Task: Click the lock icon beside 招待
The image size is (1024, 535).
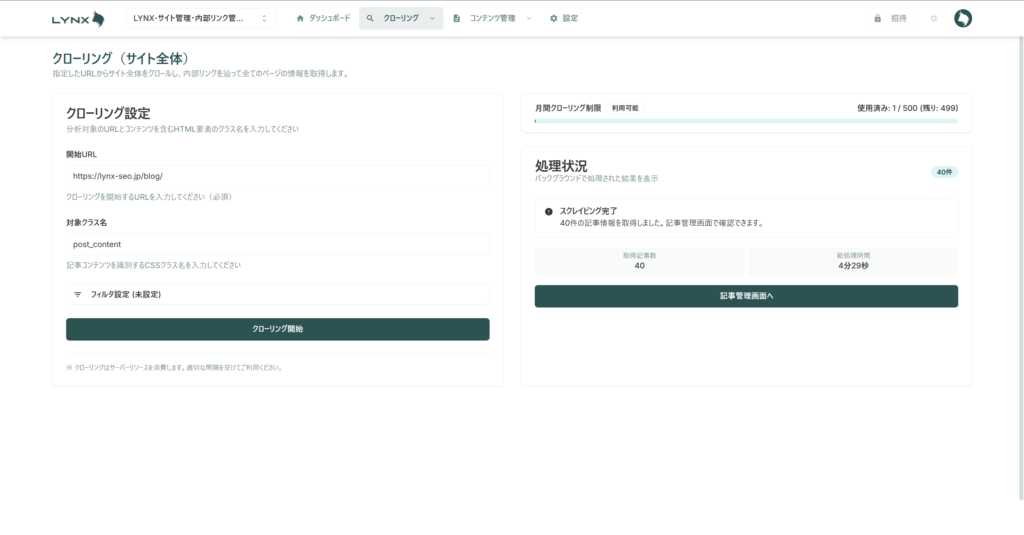Action: tap(877, 18)
